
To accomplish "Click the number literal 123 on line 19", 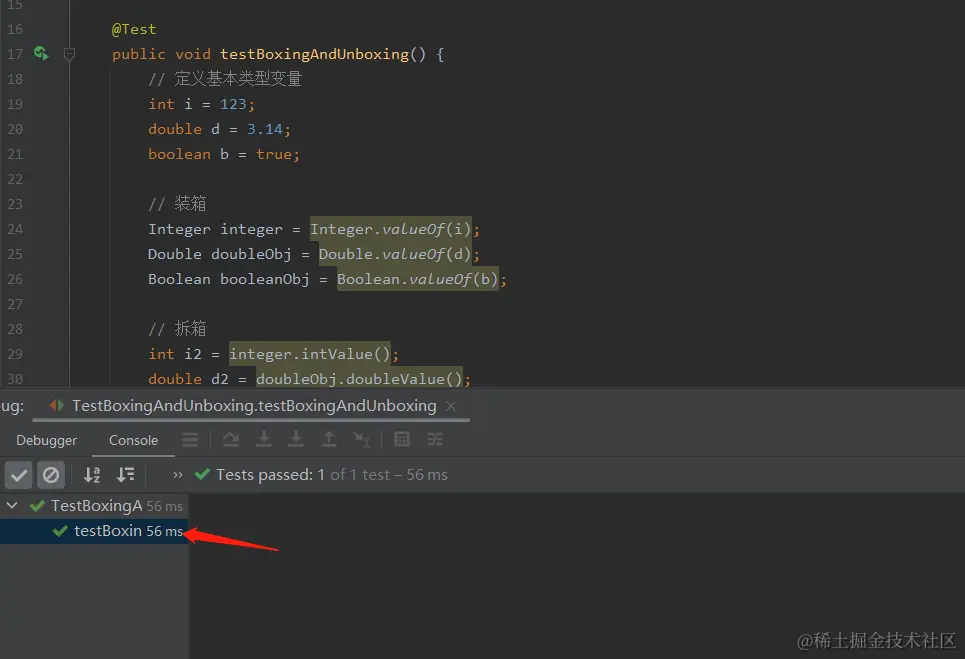I will tap(233, 105).
